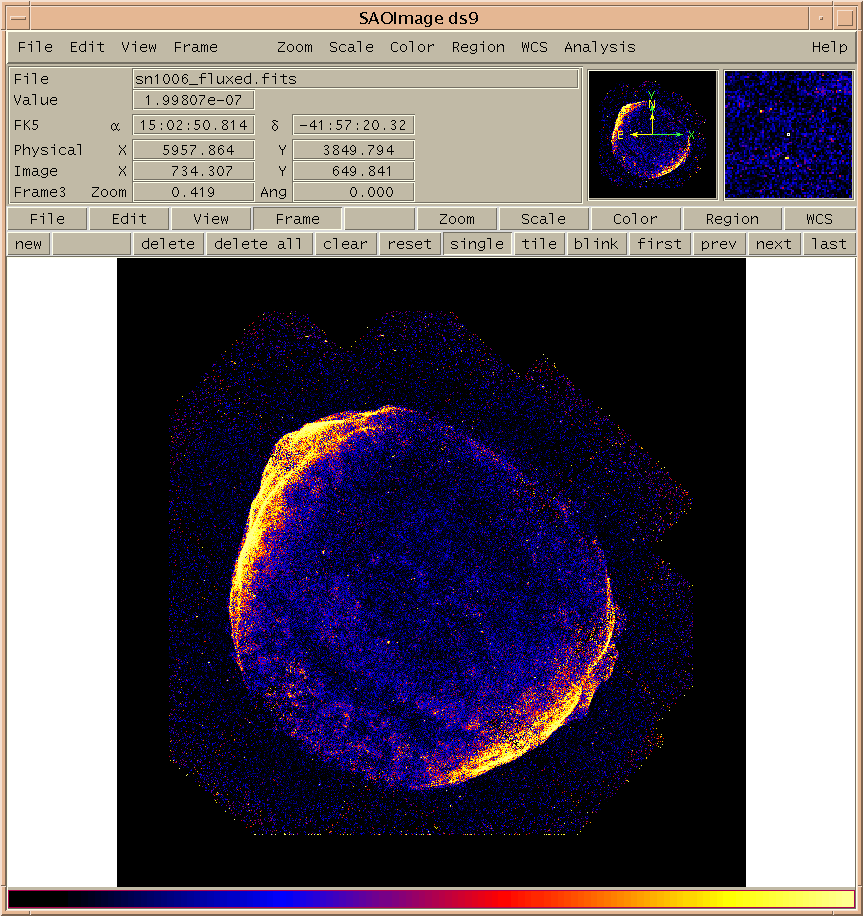Select the Color button in the button bar

[x=635, y=219]
